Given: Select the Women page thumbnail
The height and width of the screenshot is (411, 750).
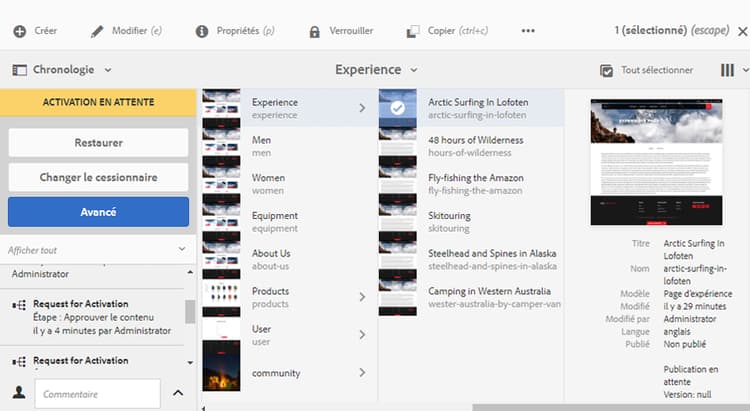Looking at the screenshot, I should 221,184.
